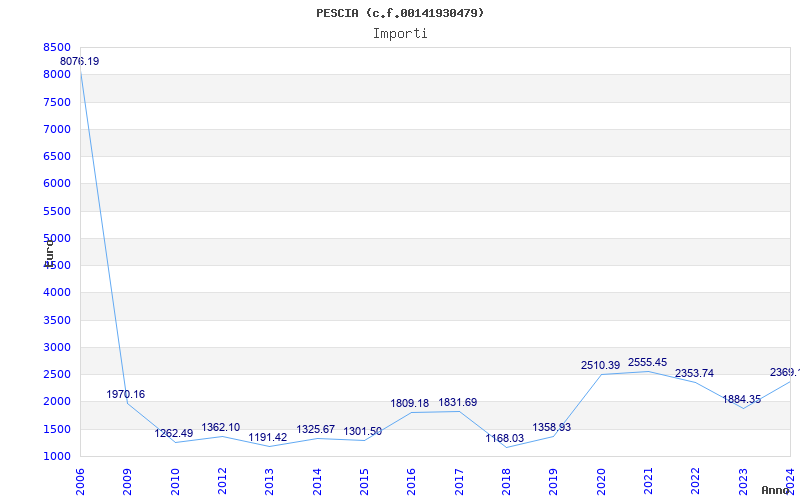Click x-axis year label 2009

128,482
